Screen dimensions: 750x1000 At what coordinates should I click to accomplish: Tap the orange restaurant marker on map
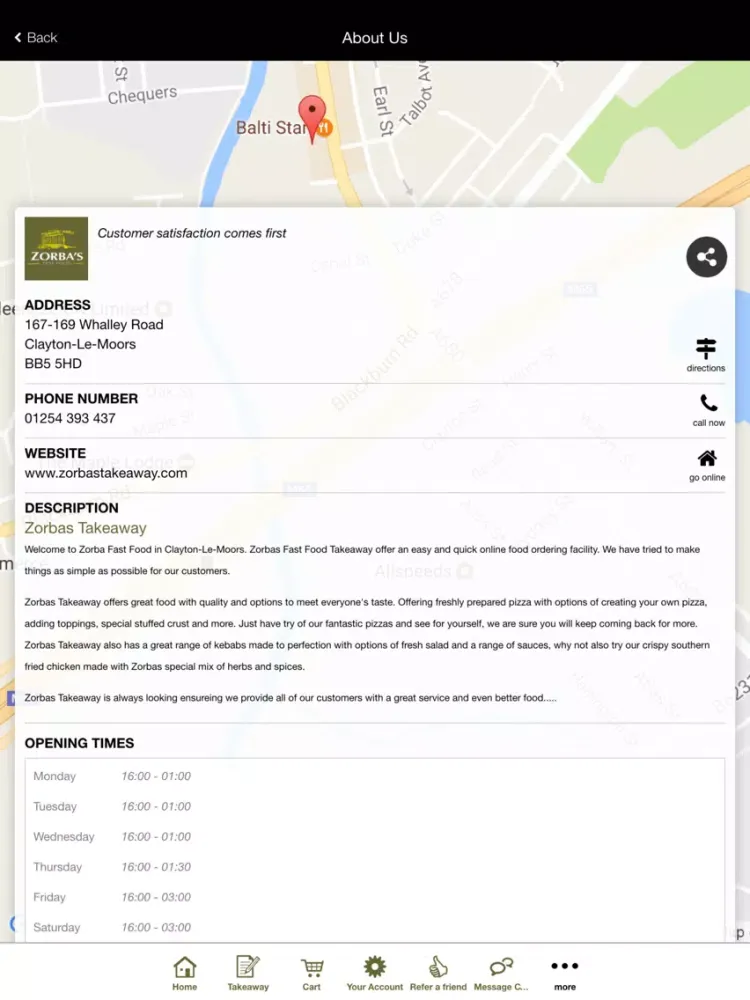(325, 128)
